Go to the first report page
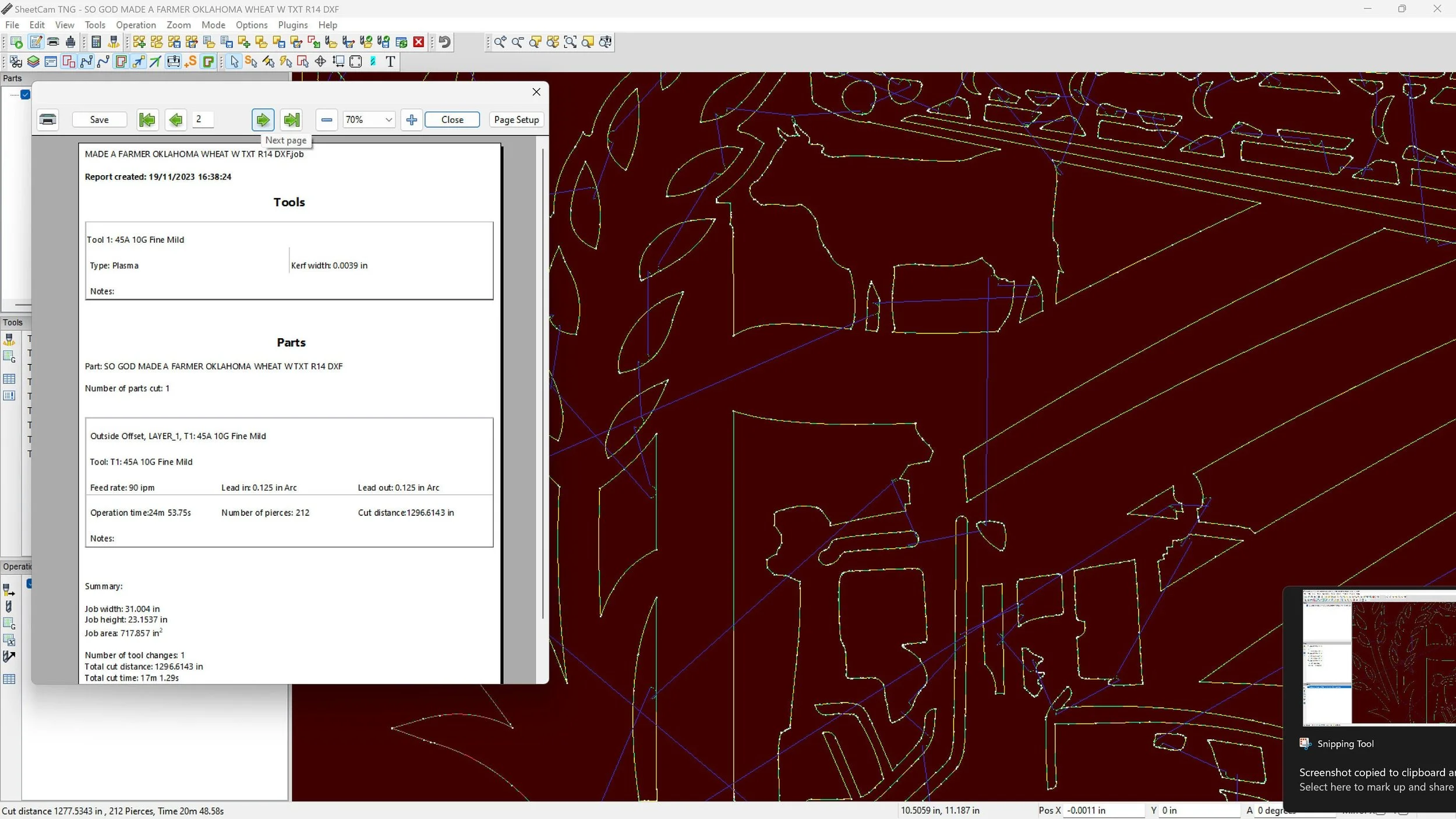Screen dimensions: 1456x819 [x=147, y=120]
